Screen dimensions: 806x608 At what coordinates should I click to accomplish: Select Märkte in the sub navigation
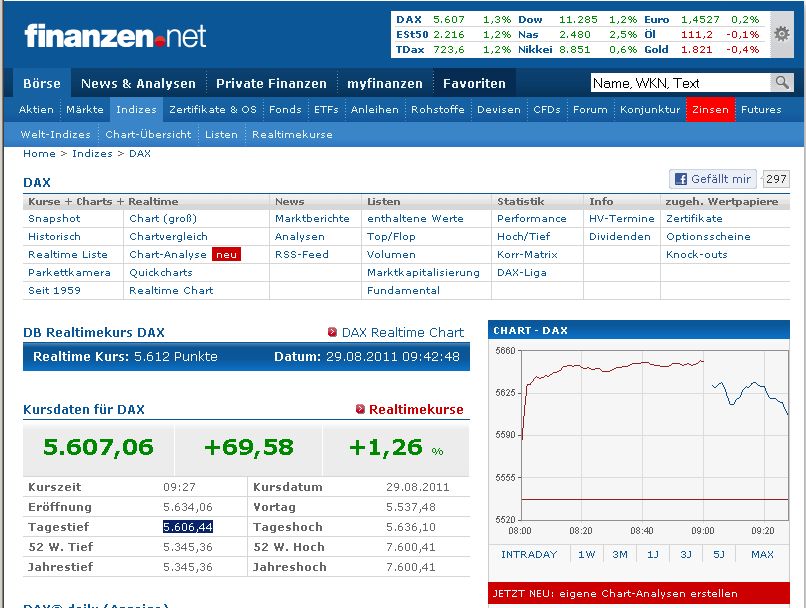pyautogui.click(x=85, y=109)
